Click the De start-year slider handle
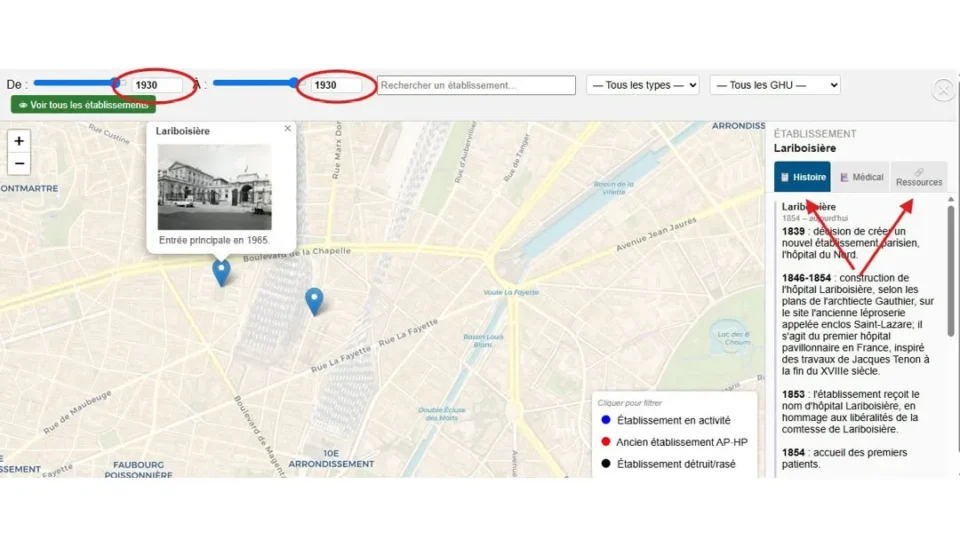Viewport: 960px width, 540px height. pos(114,83)
